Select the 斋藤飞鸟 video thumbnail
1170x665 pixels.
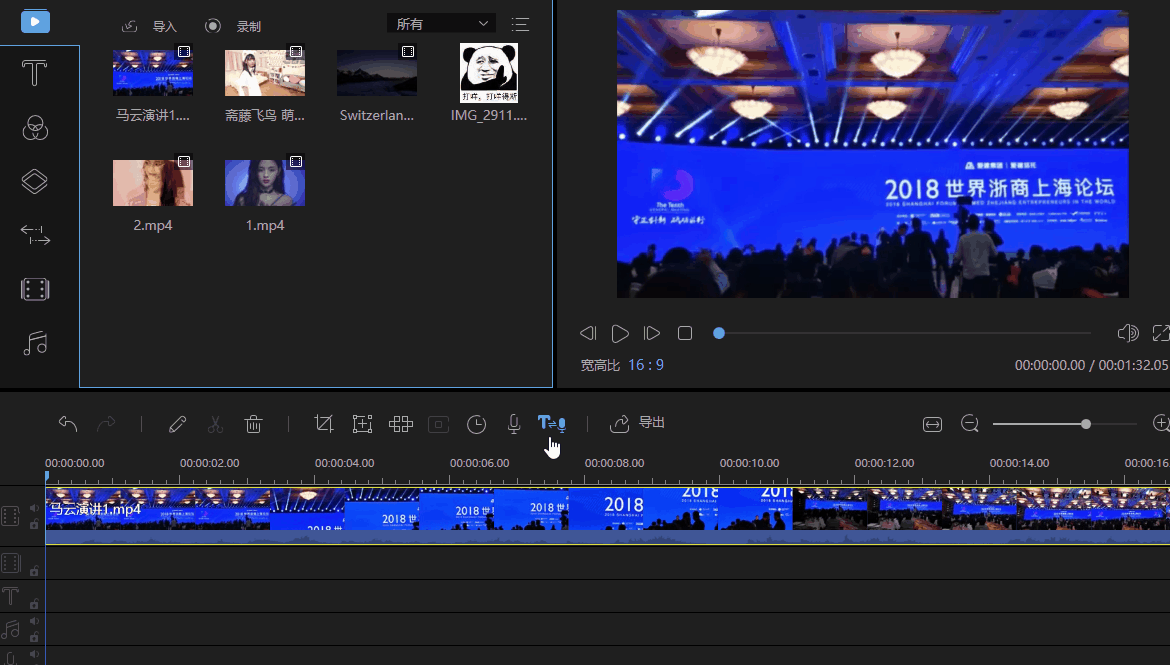coord(265,72)
